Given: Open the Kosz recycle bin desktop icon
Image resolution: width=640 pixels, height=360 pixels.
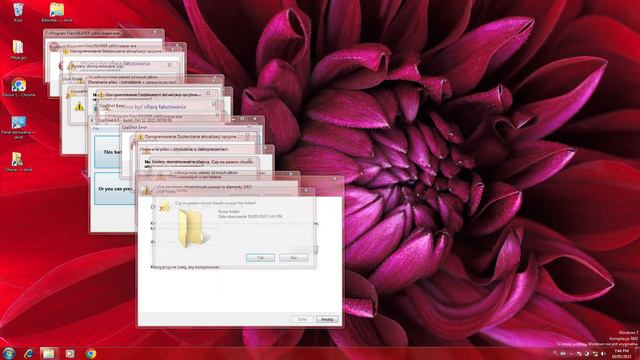Looking at the screenshot, I should coord(18,12).
